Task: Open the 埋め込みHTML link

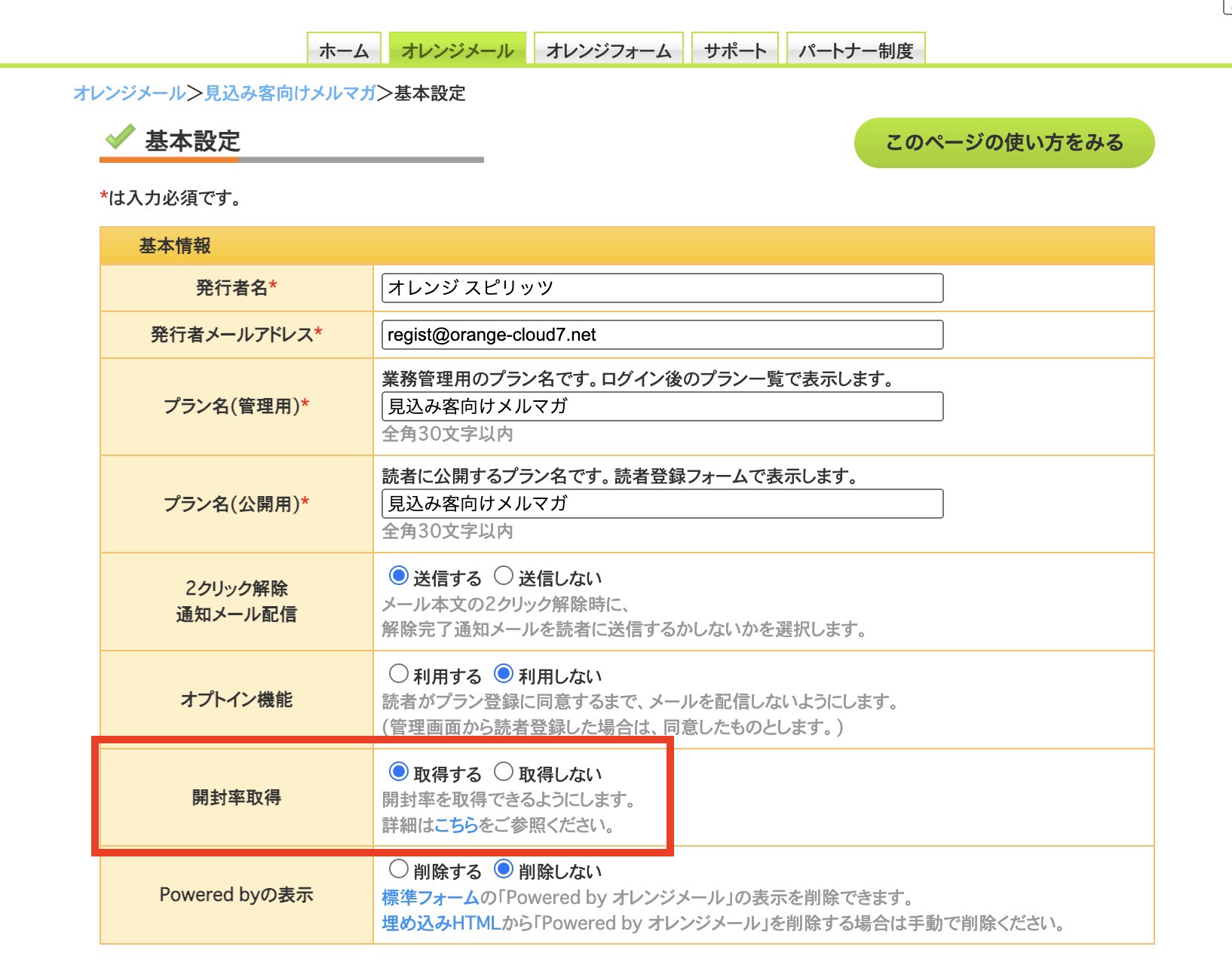Action: 442,923
